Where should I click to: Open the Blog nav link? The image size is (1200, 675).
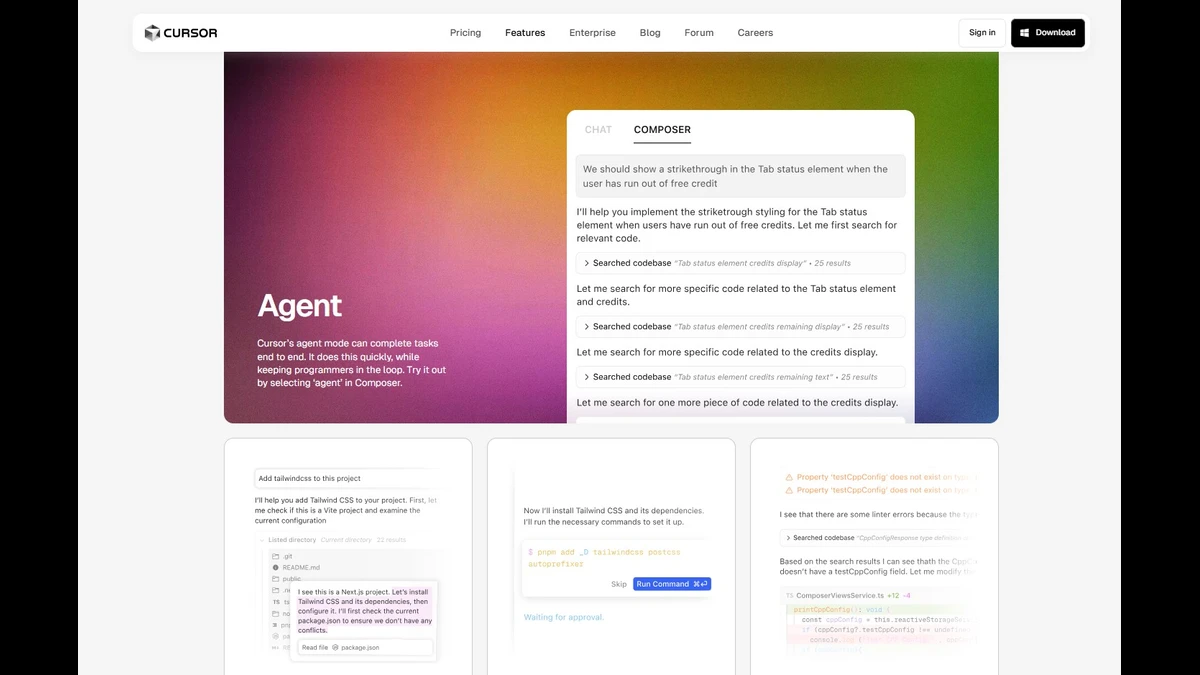[x=650, y=33]
